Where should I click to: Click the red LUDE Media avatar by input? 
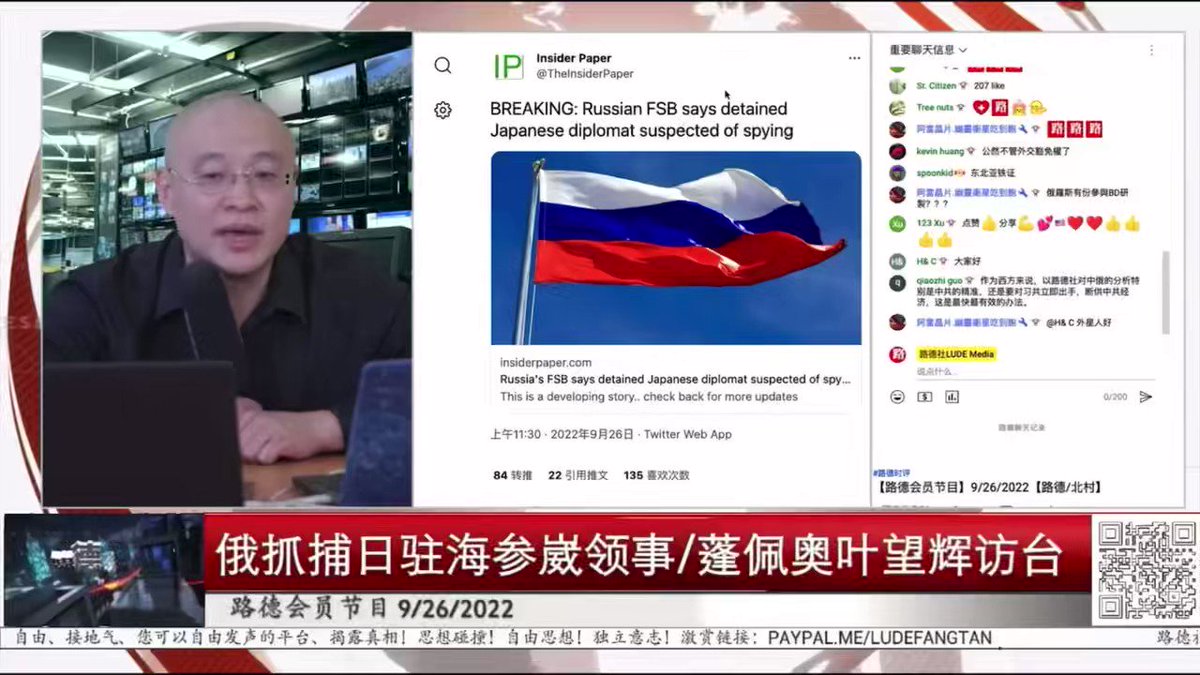pyautogui.click(x=897, y=354)
